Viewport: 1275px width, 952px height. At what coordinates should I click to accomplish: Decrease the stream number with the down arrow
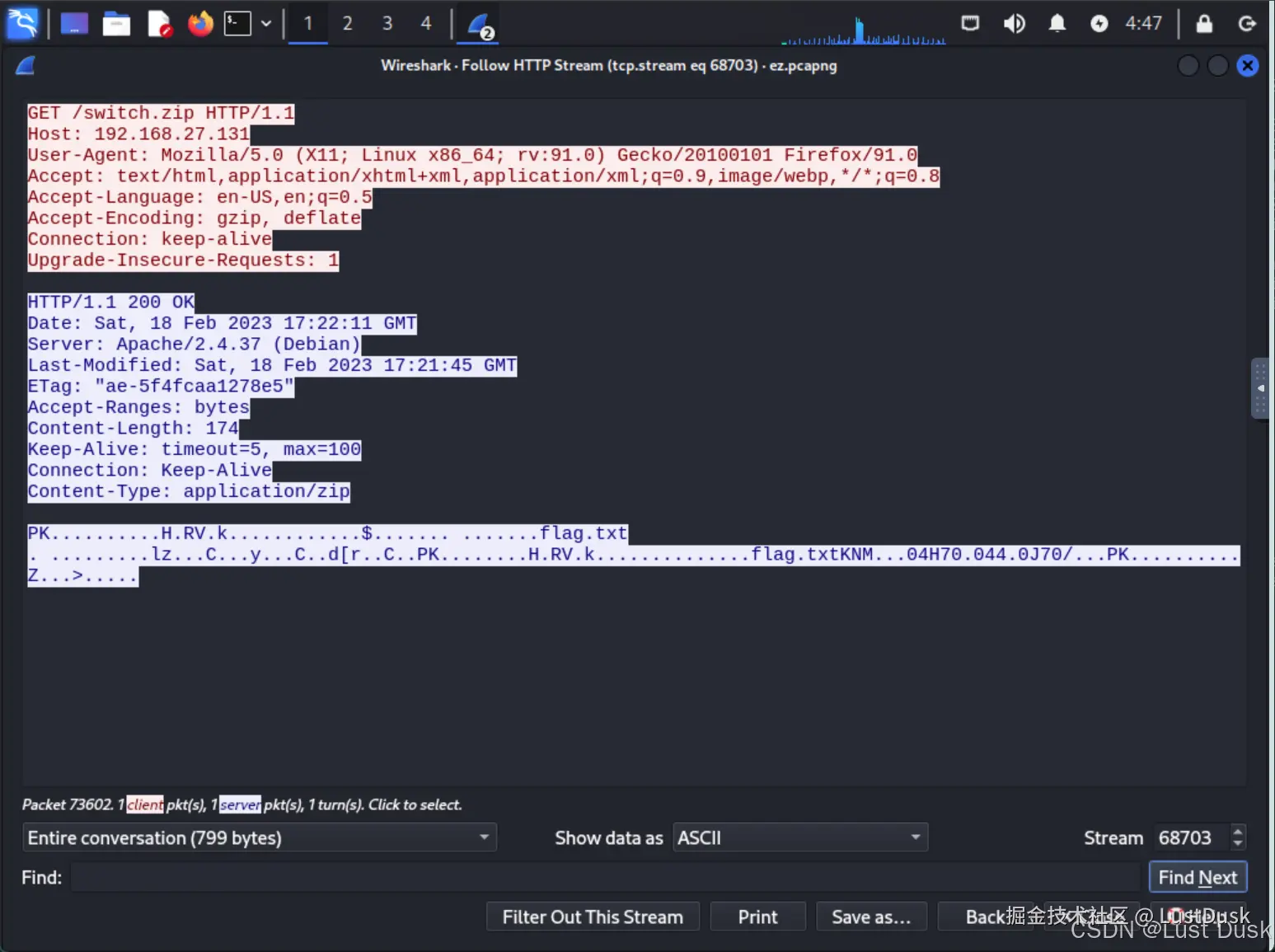pos(1238,845)
